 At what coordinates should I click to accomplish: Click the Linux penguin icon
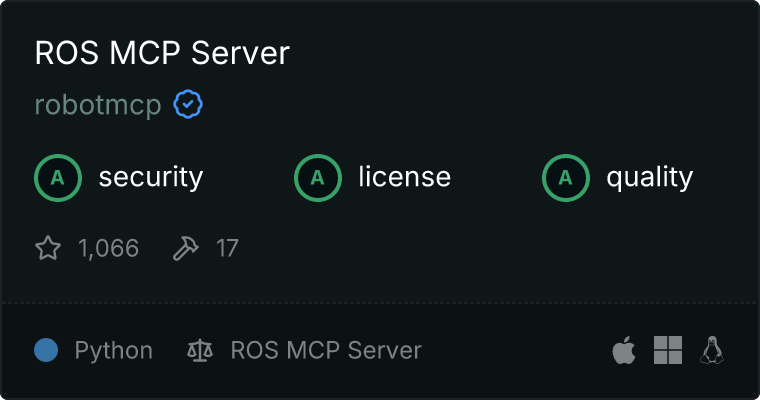(712, 350)
